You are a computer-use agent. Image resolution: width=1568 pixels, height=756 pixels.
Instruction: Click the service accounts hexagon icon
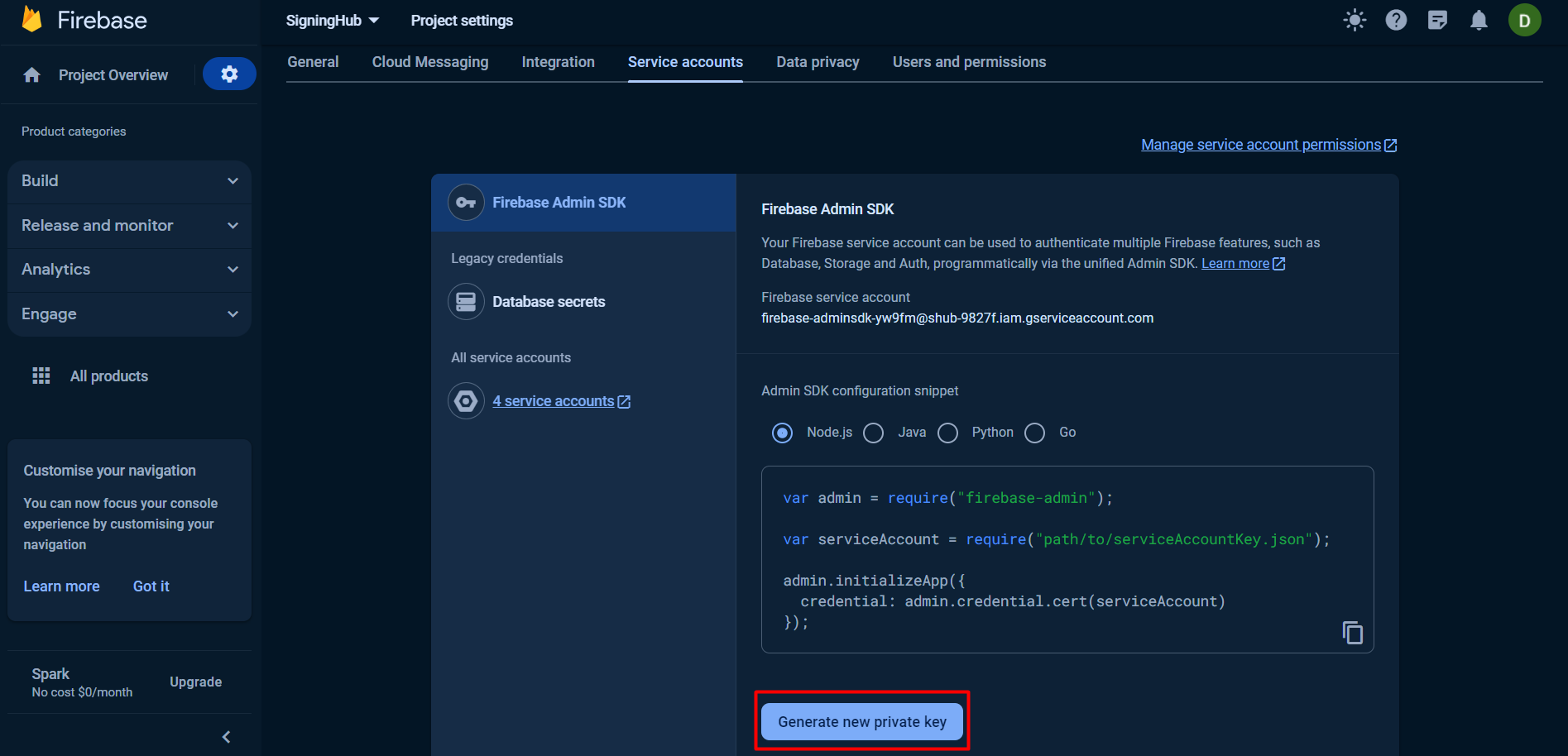(466, 400)
